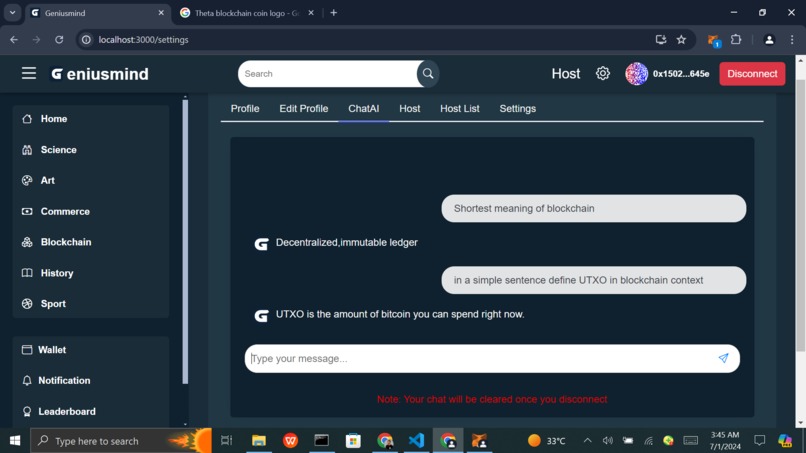
Task: Go back in browser history
Action: [14, 40]
